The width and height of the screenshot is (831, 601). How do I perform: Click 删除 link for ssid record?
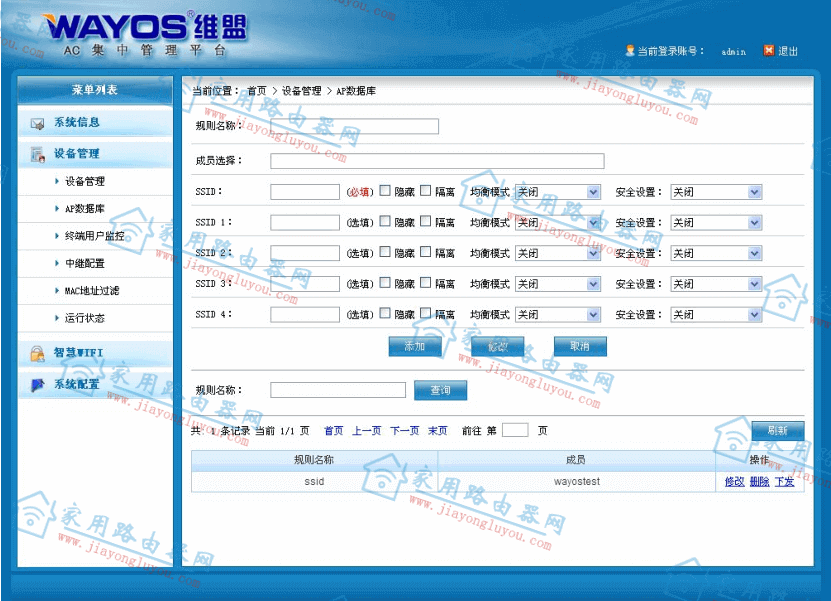(x=759, y=481)
